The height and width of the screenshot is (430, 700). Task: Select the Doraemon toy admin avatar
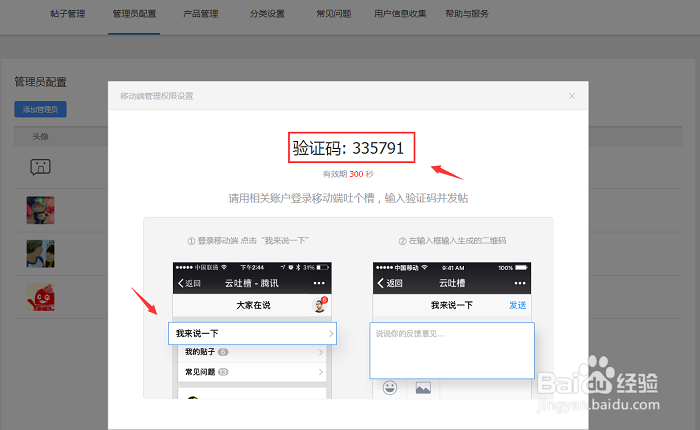coord(41,210)
